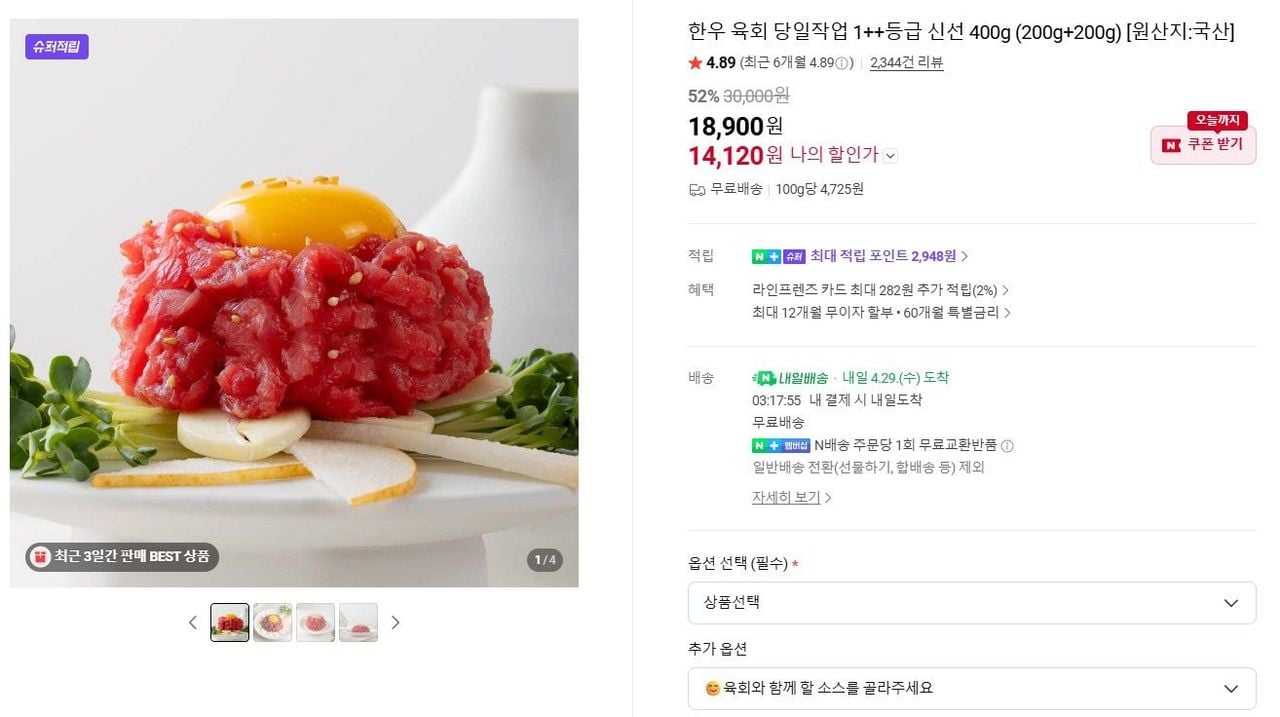Click the next image arrow below photo
Image resolution: width=1280 pixels, height=717 pixels.
[395, 622]
